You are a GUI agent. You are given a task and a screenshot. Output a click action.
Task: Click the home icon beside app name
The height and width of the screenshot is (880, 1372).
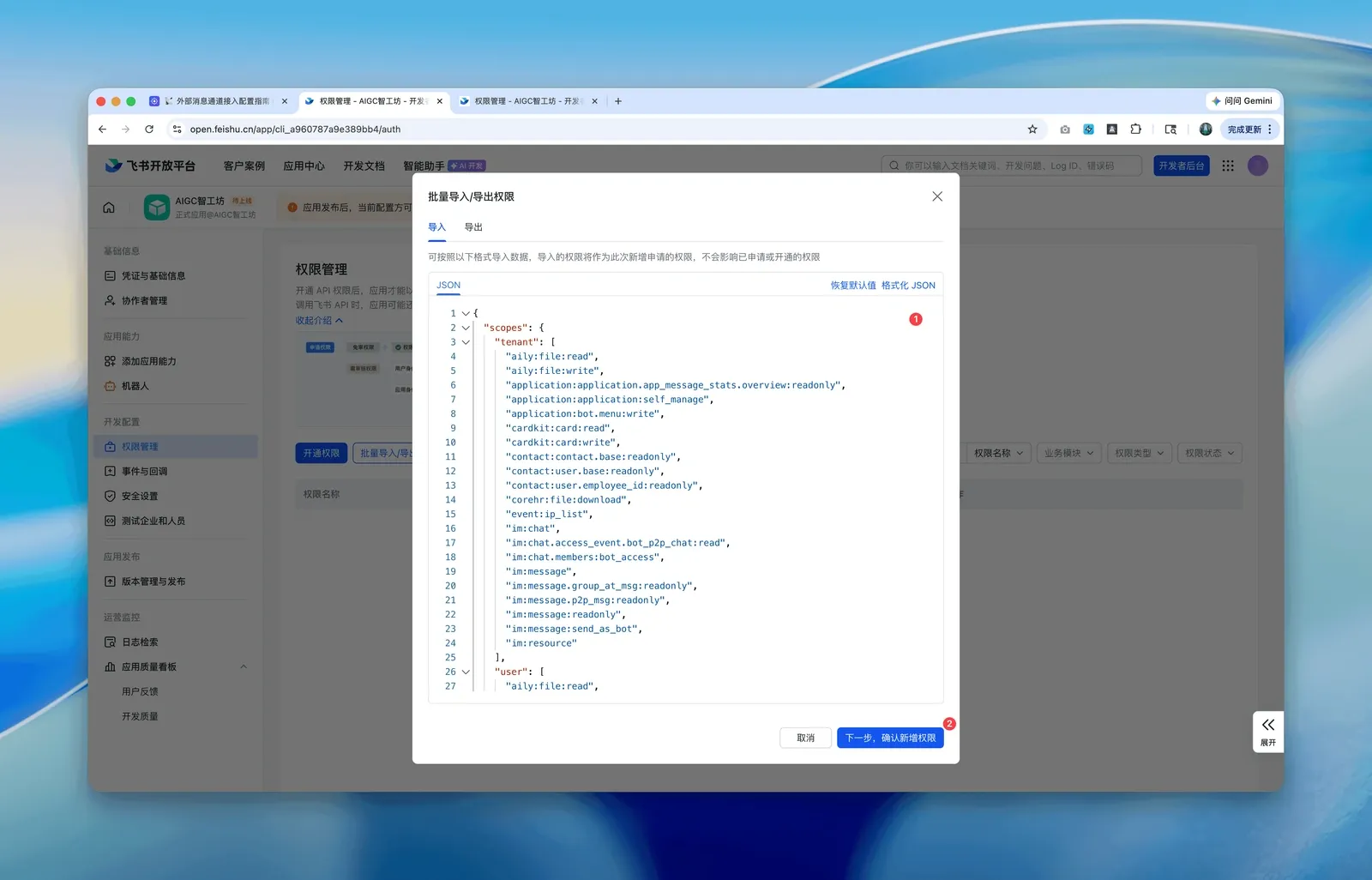click(109, 208)
